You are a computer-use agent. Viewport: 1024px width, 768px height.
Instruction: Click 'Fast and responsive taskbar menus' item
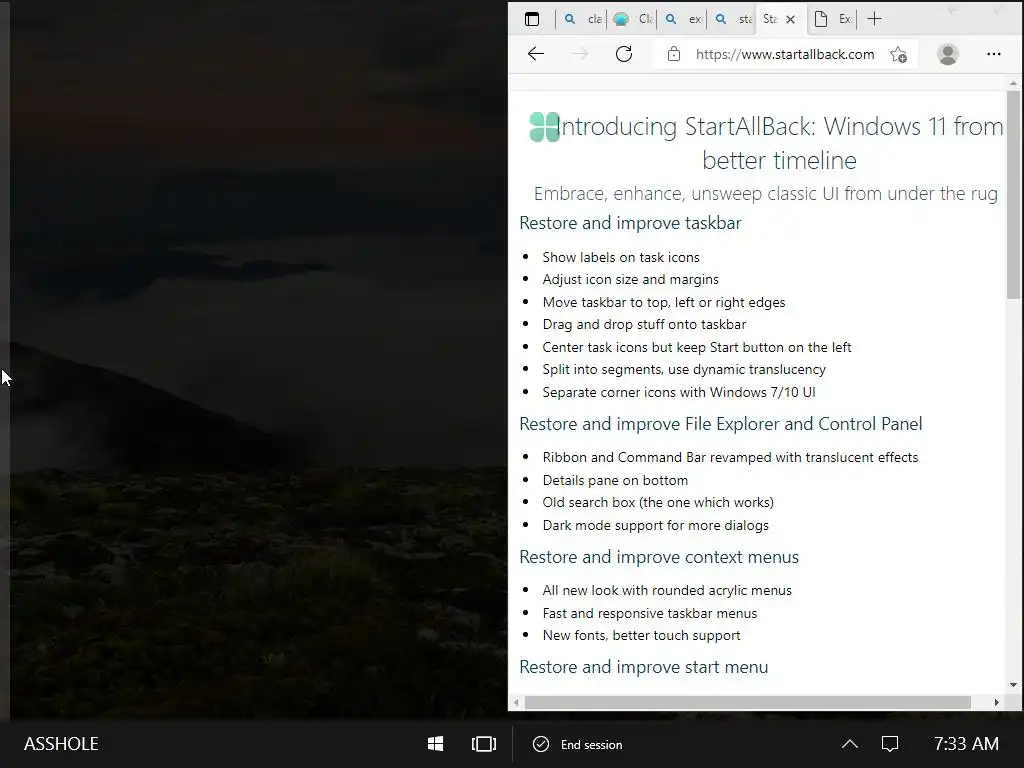point(650,613)
